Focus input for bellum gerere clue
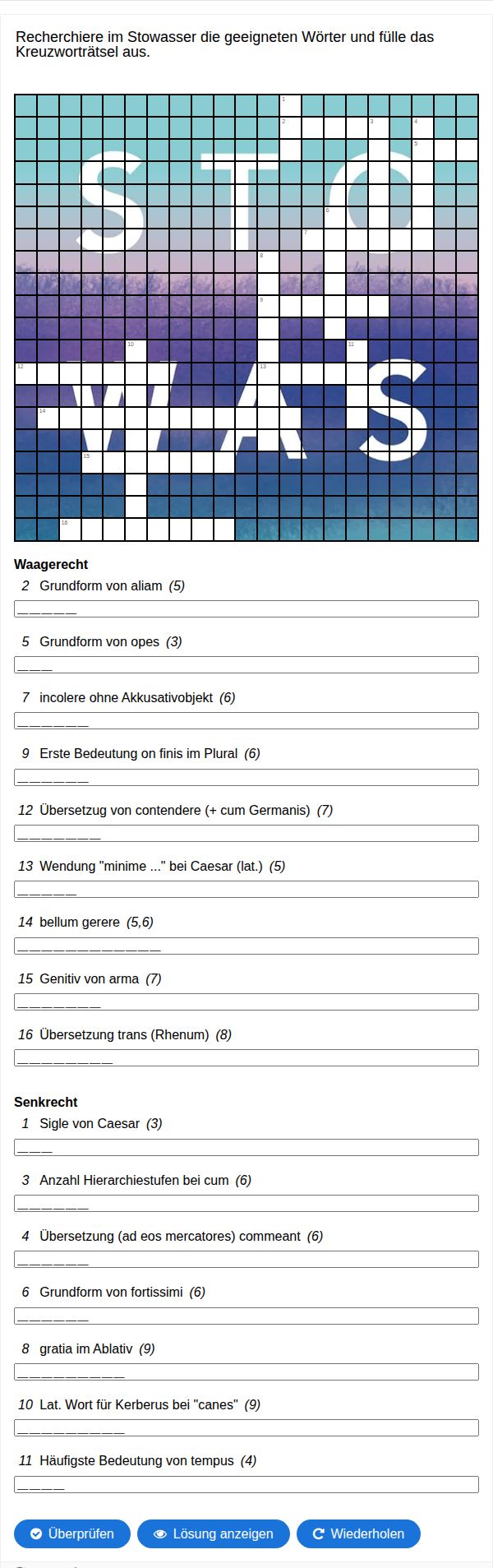This screenshot has height=1568, width=493. [246, 946]
